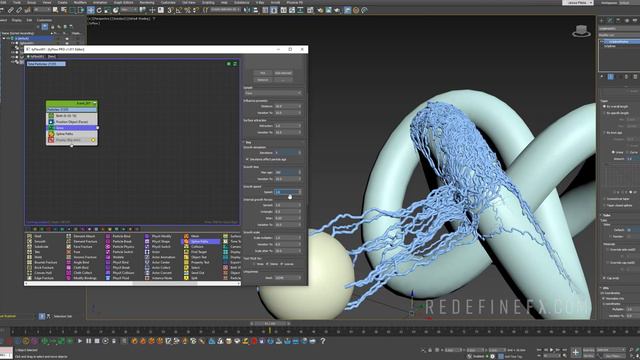Click the Seed value field

click(x=287, y=278)
